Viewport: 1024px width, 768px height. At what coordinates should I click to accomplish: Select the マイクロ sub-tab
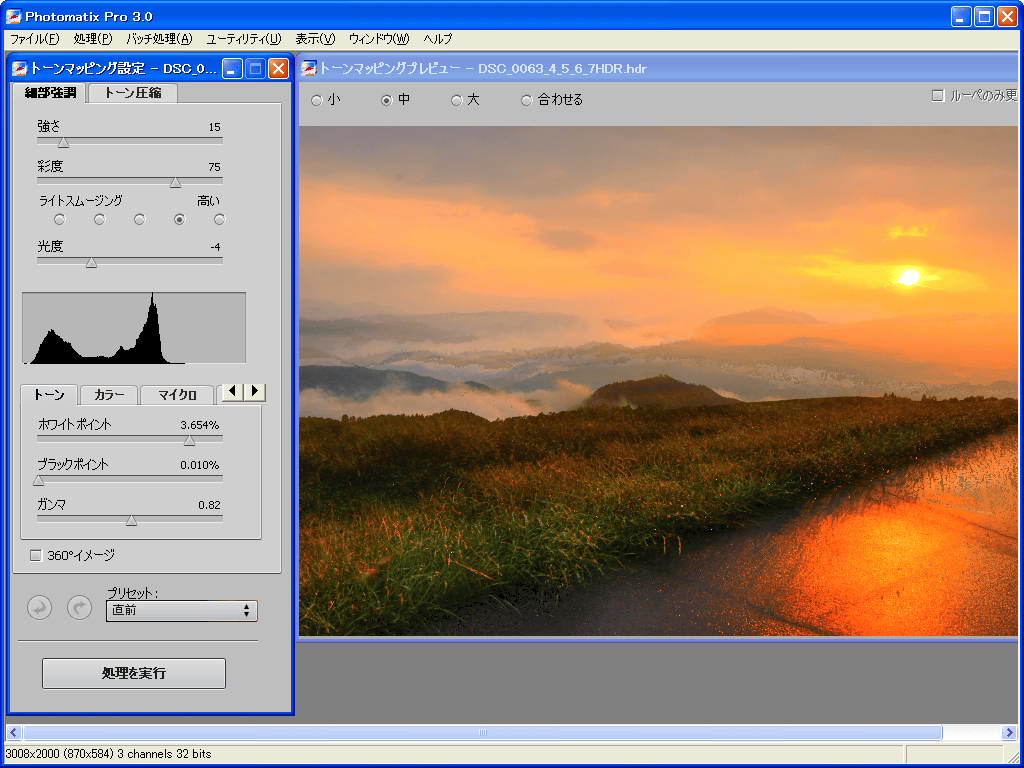pyautogui.click(x=178, y=395)
